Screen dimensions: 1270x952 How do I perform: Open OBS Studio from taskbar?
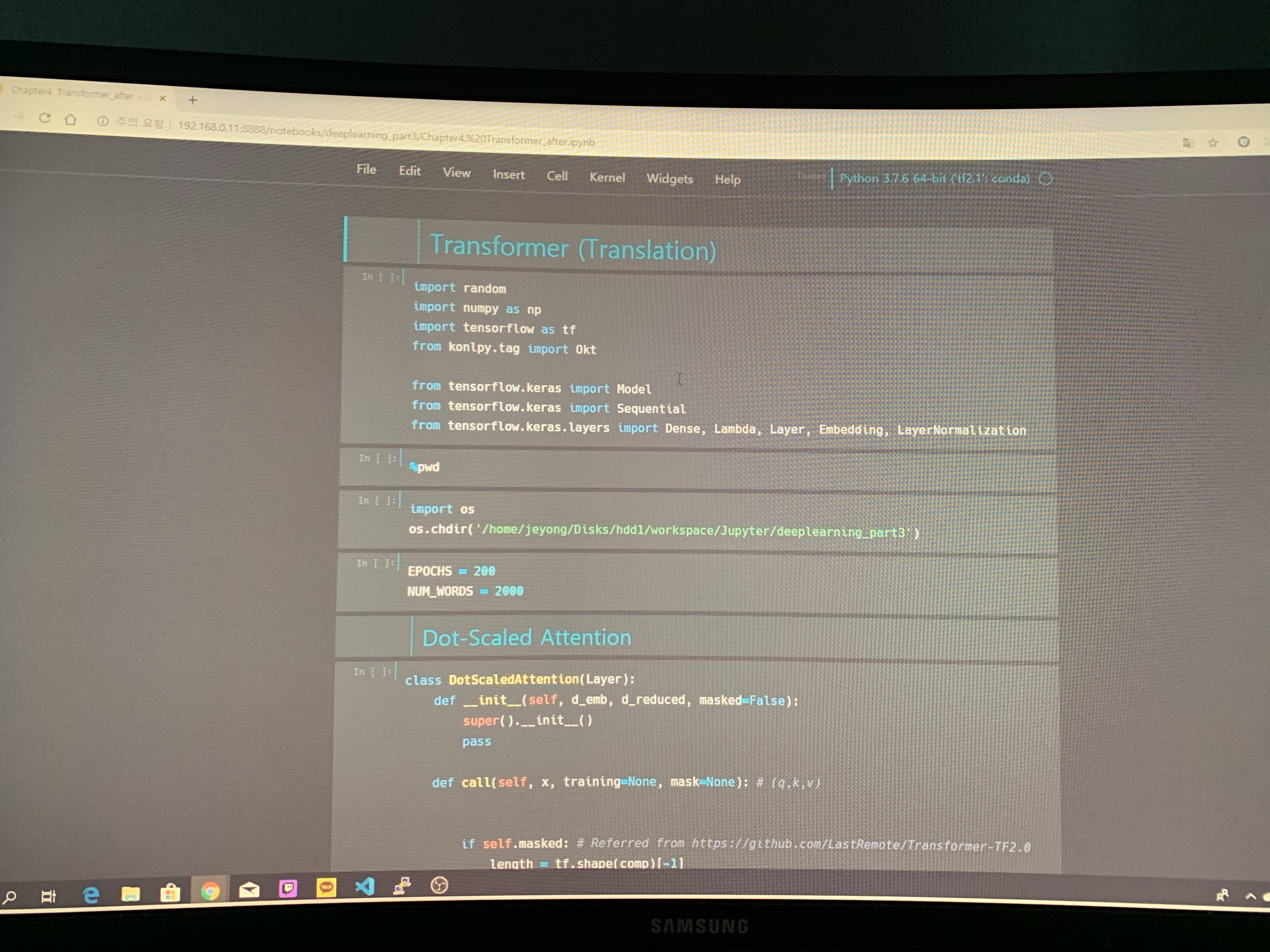coord(439,886)
